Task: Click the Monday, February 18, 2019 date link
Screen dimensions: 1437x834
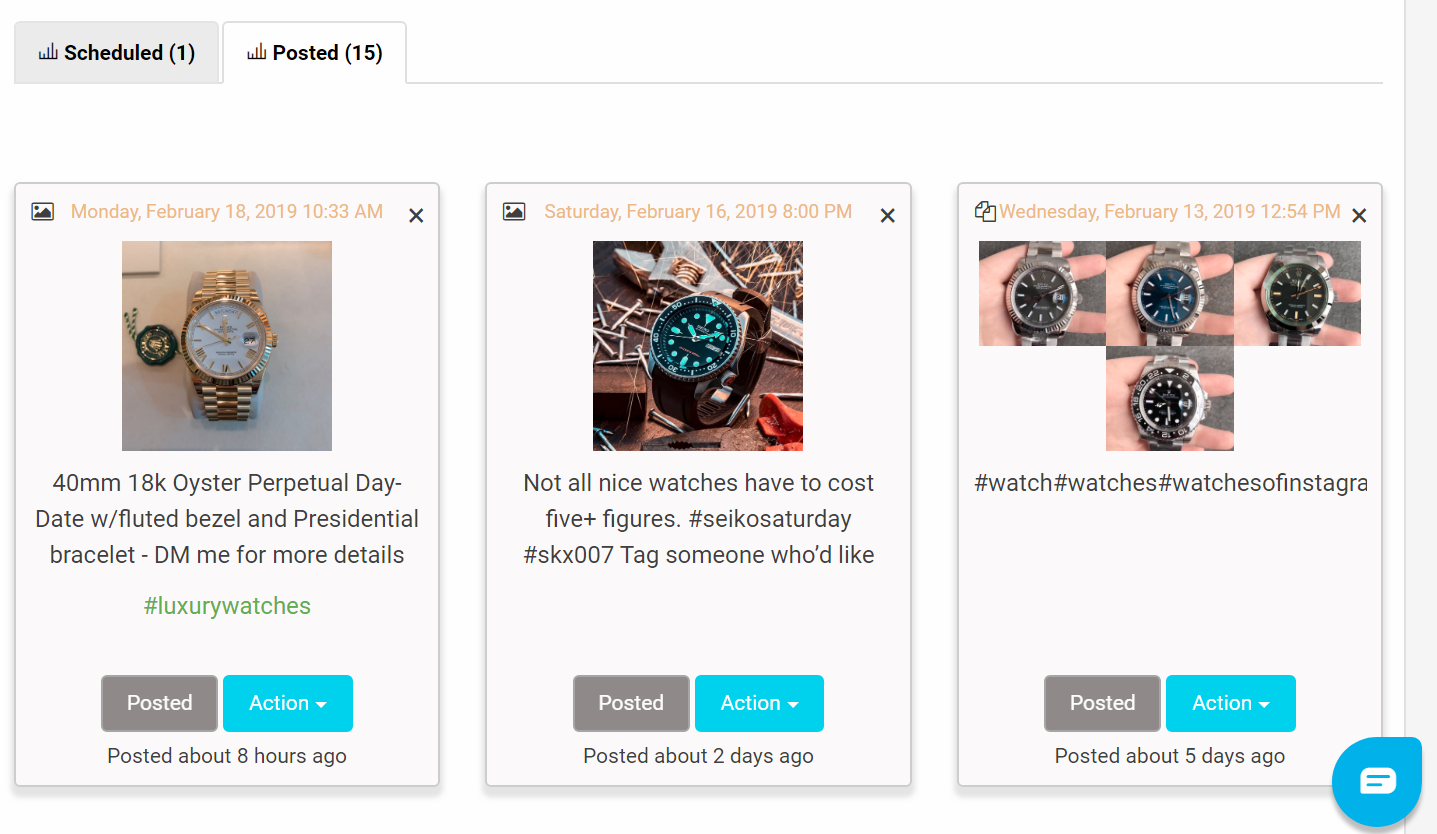Action: tap(227, 212)
